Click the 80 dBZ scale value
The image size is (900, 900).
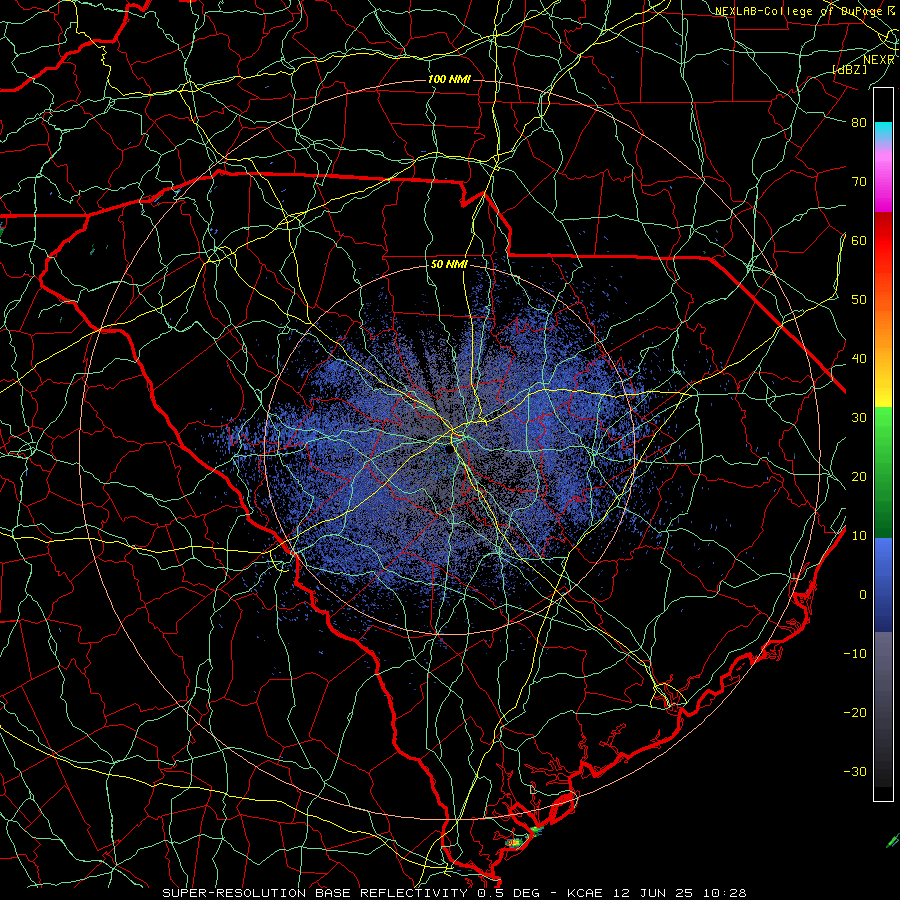pyautogui.click(x=859, y=122)
